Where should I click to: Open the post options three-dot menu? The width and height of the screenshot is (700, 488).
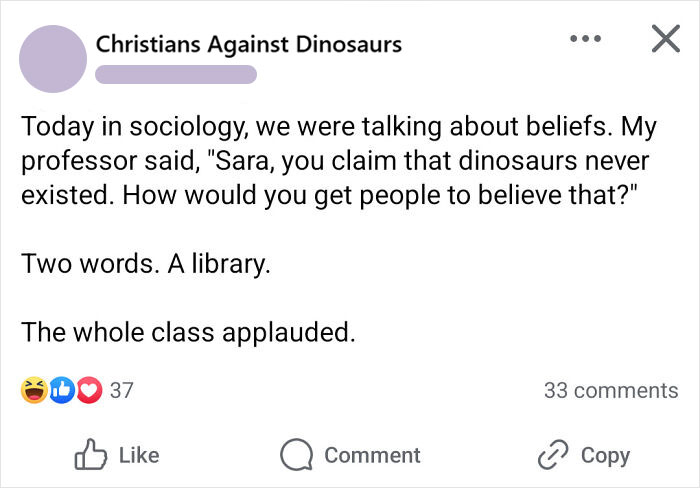[584, 42]
